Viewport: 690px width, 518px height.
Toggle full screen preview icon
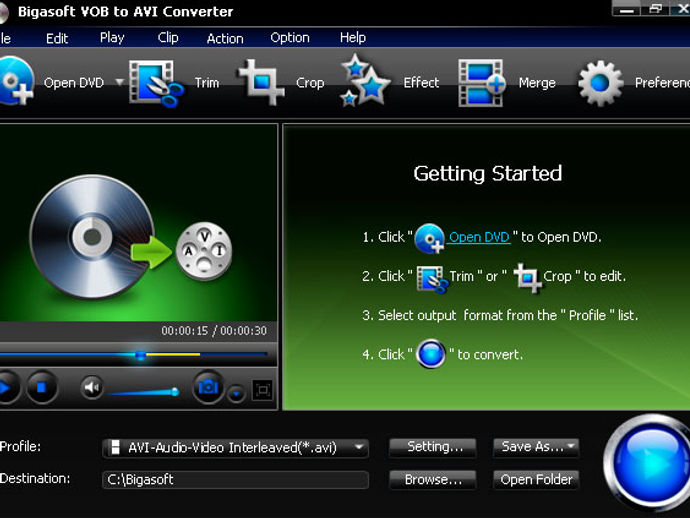point(263,390)
